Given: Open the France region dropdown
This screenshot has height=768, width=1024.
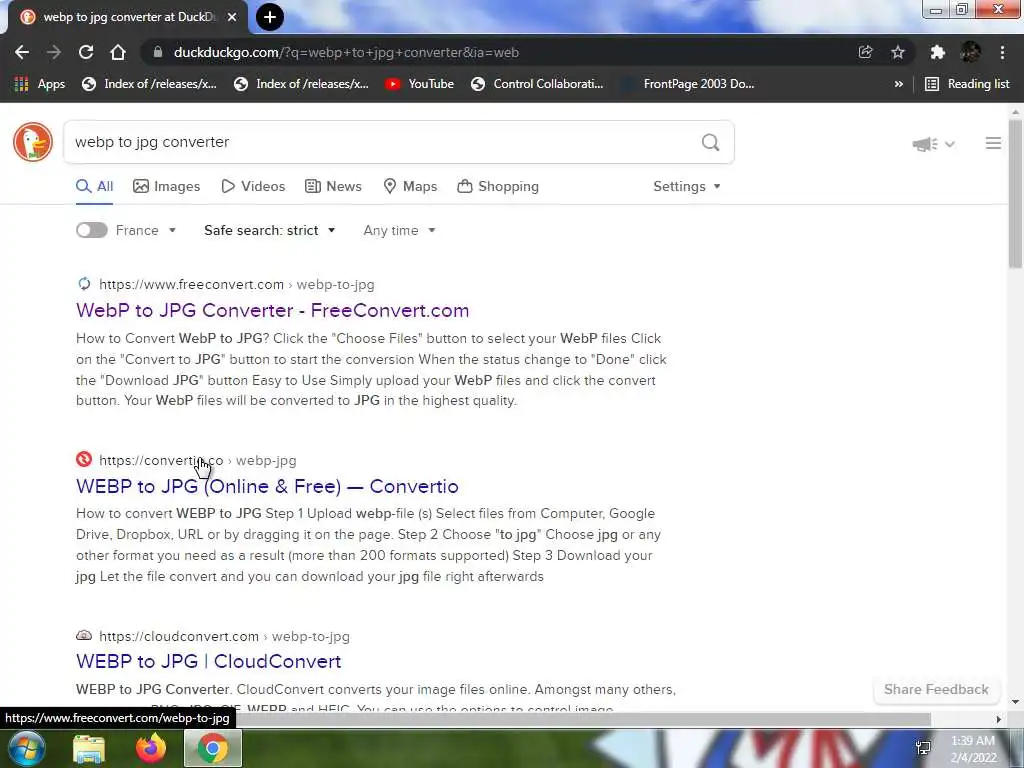Looking at the screenshot, I should (146, 230).
